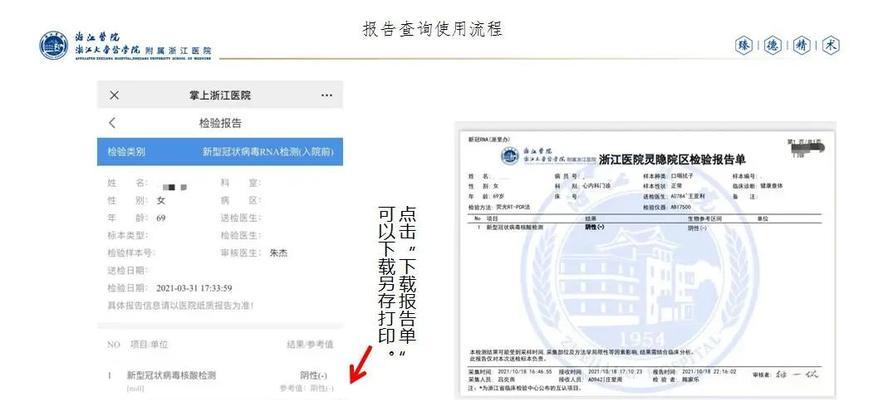Click the report title 浙江医院灵隐院区检验报告单
Image resolution: width=893 pixels, height=400 pixels.
pos(671,160)
